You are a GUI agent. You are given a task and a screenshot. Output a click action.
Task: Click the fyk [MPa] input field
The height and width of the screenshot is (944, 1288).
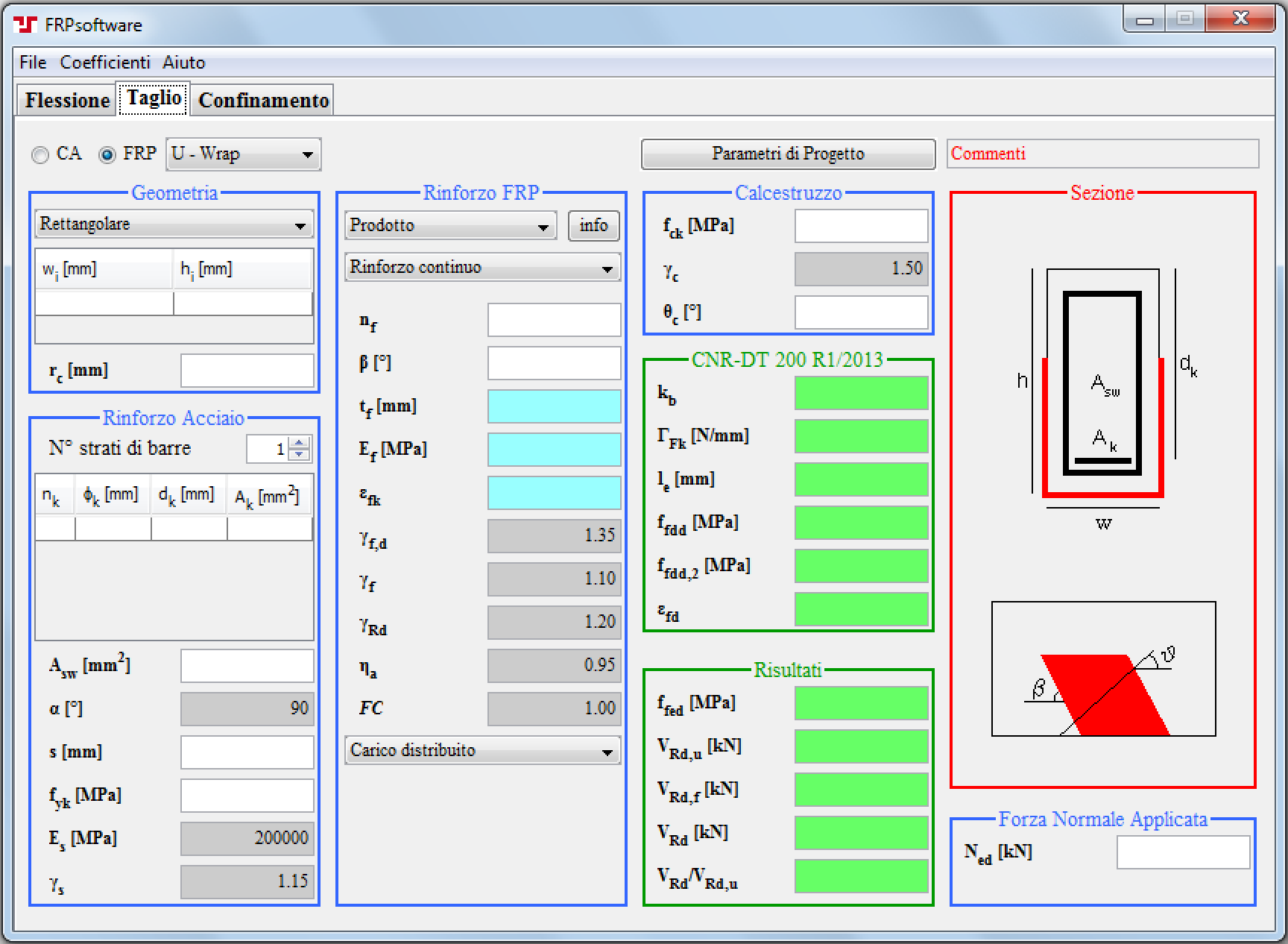(247, 796)
